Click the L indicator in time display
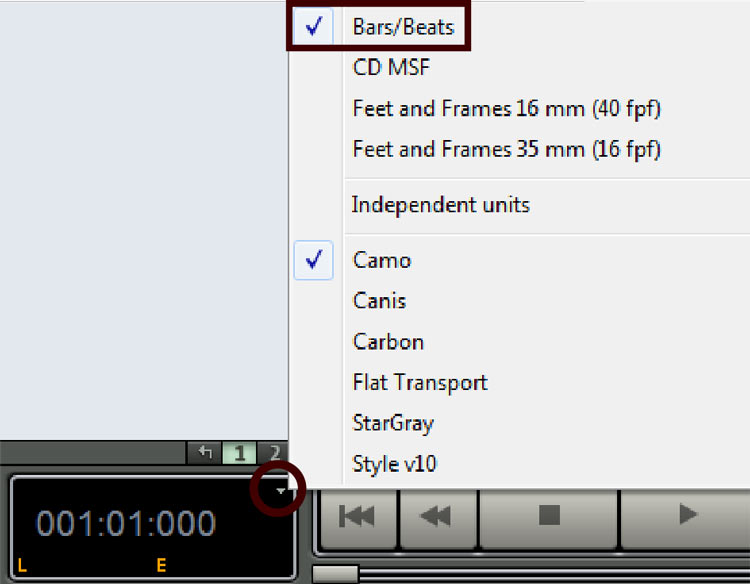 coord(22,565)
